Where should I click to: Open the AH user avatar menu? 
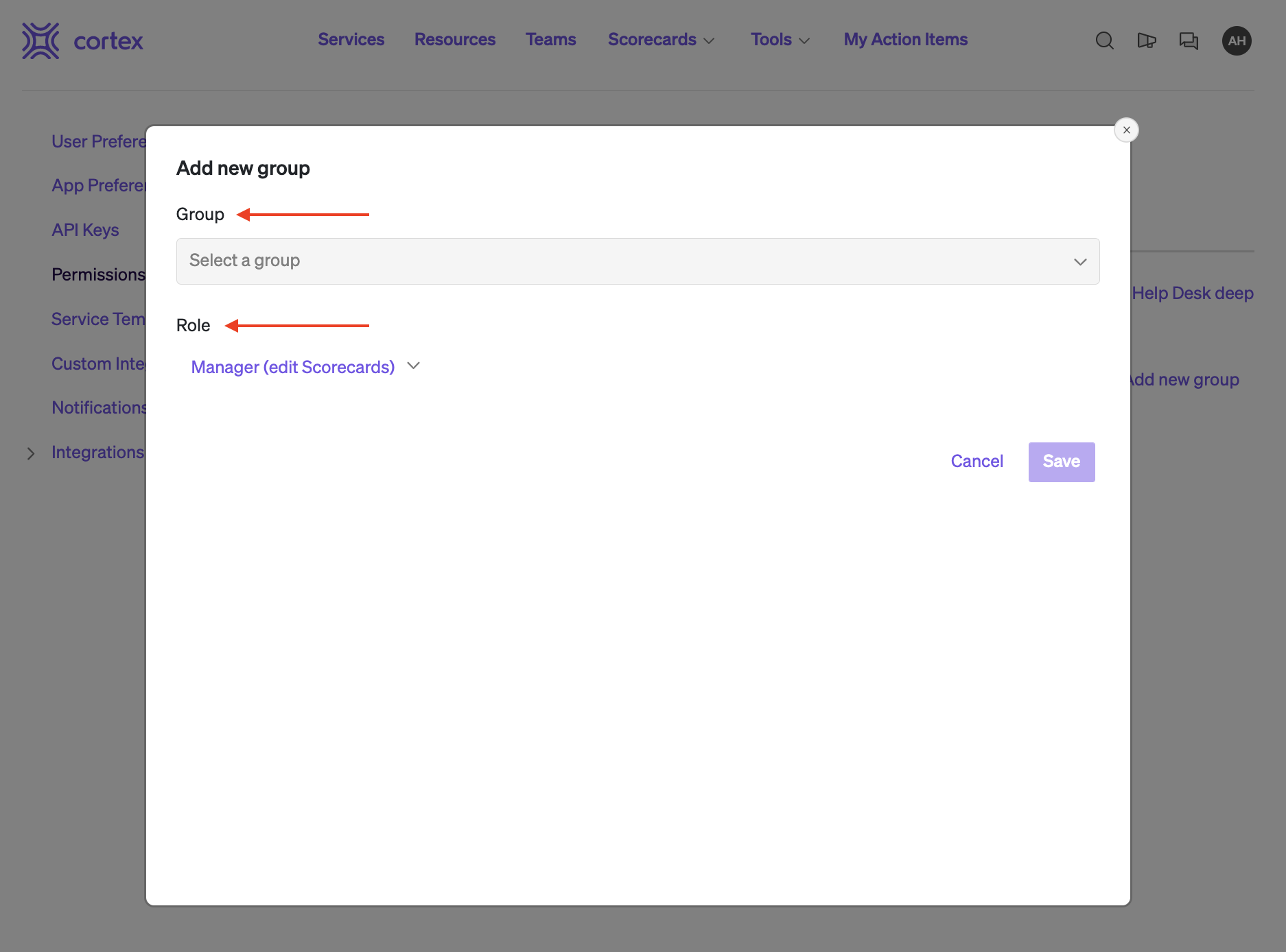coord(1237,40)
